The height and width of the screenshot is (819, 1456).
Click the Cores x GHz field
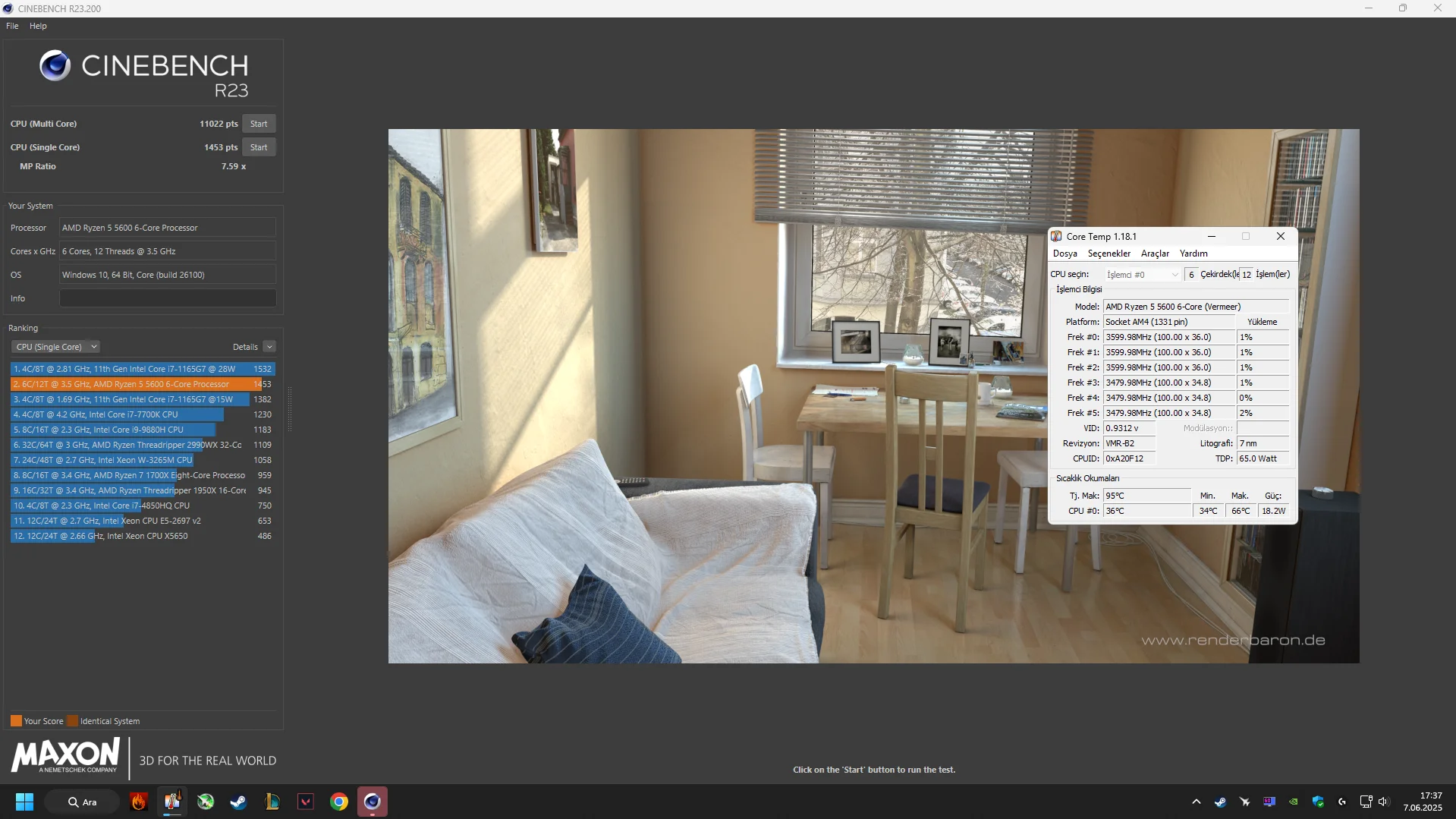(168, 251)
